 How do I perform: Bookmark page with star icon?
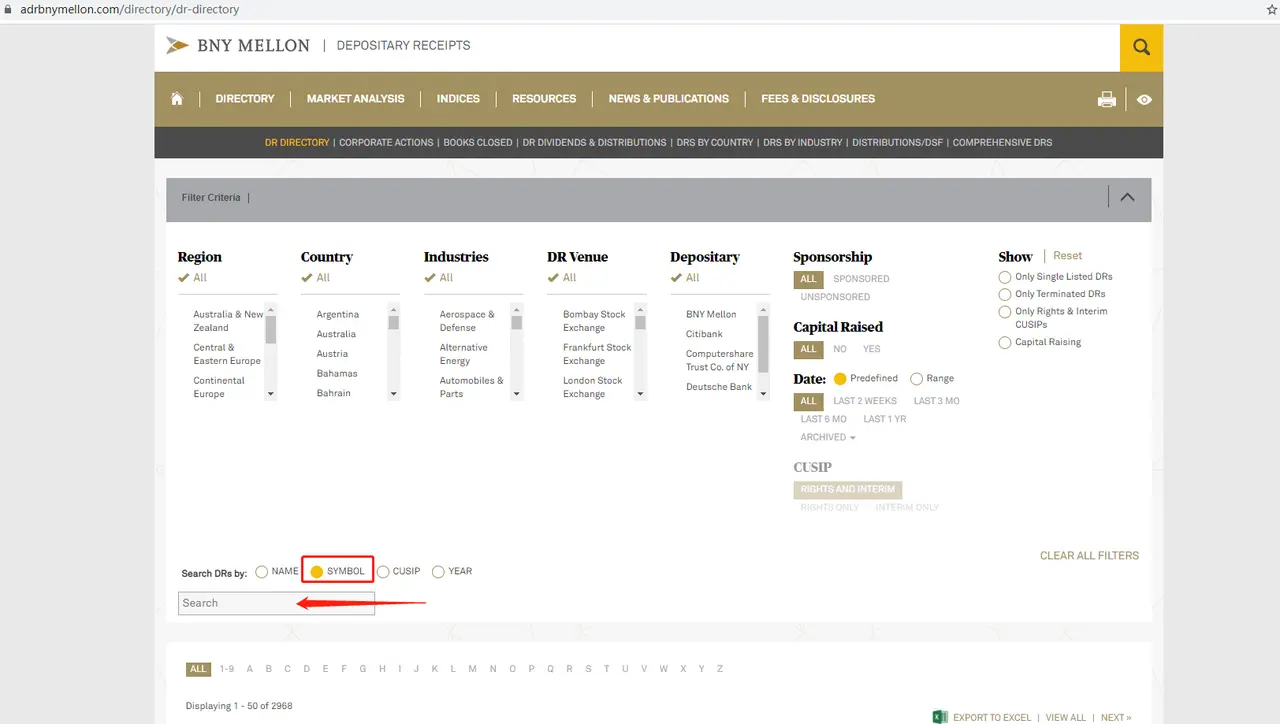(x=1271, y=9)
